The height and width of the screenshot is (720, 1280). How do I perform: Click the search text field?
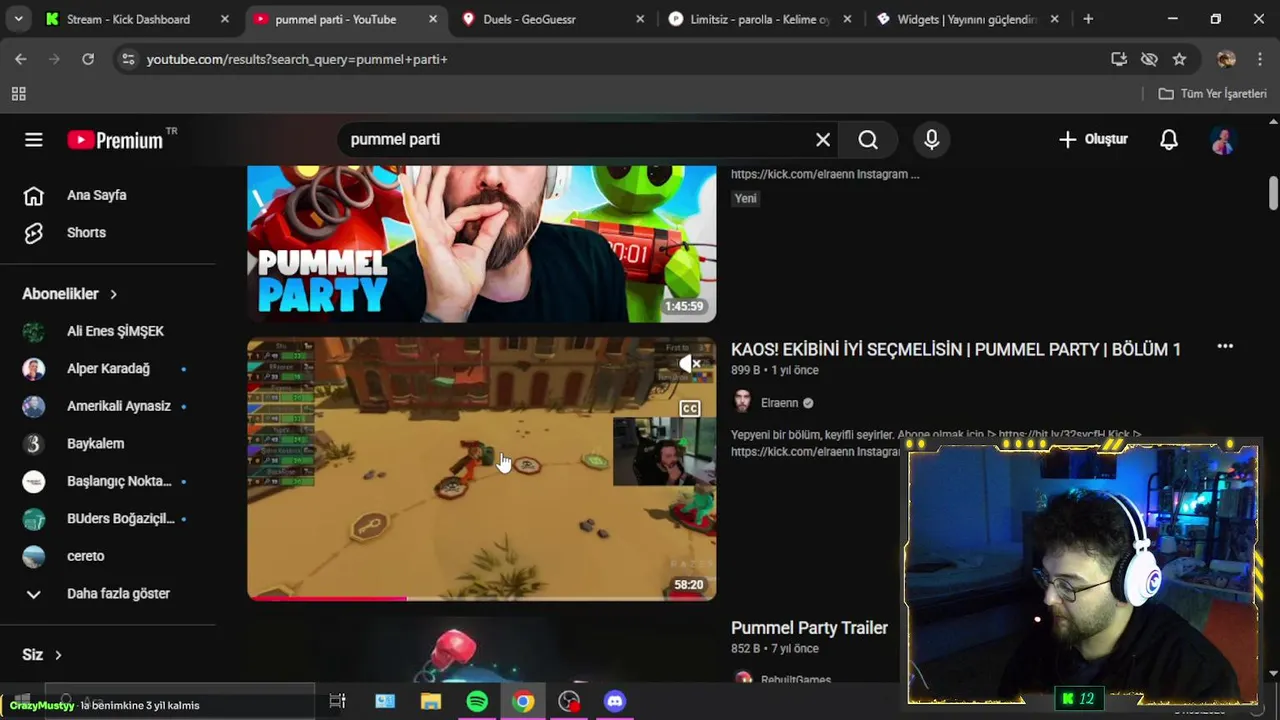coord(575,140)
